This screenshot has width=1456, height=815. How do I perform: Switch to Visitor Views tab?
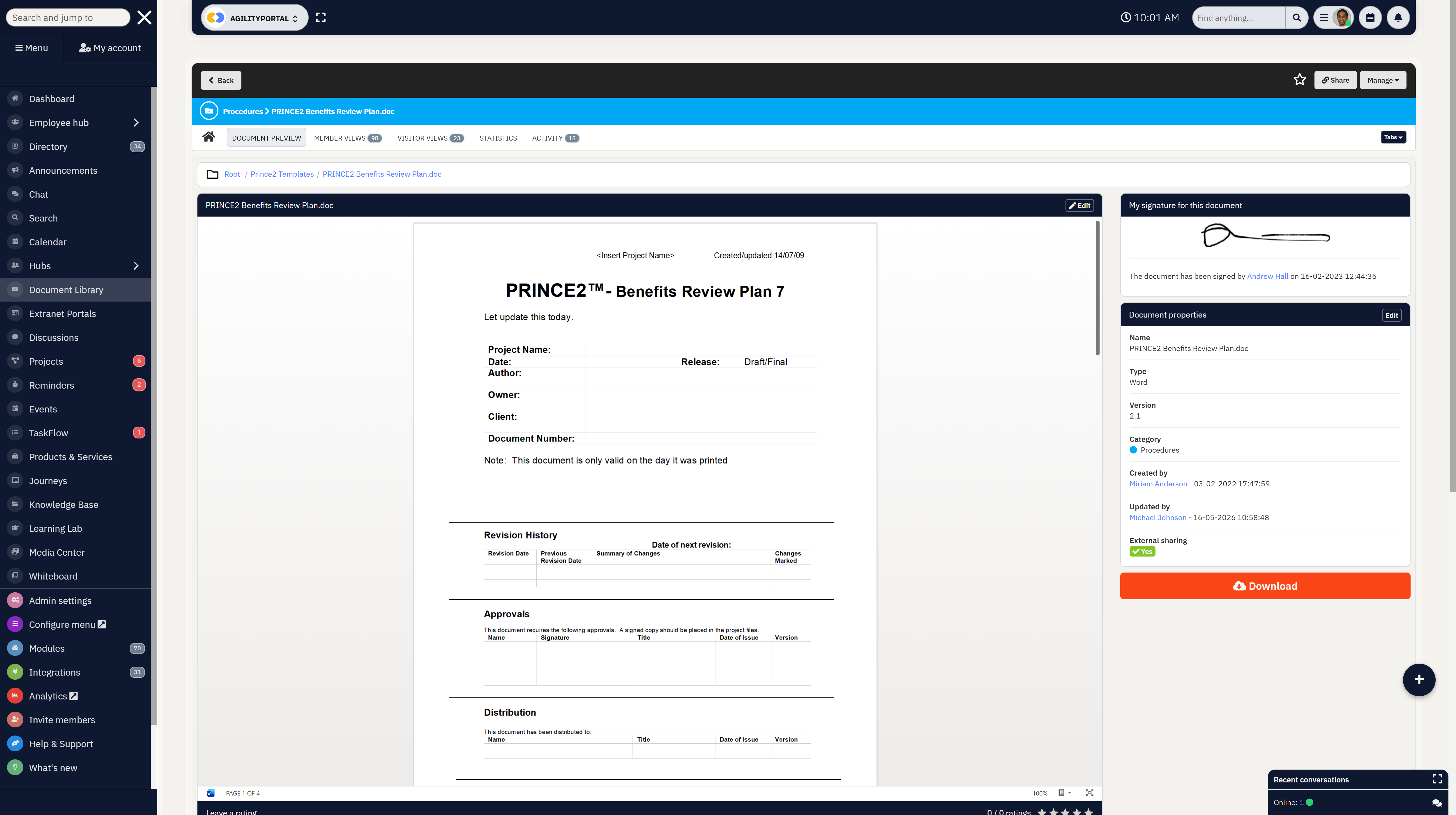[430, 138]
